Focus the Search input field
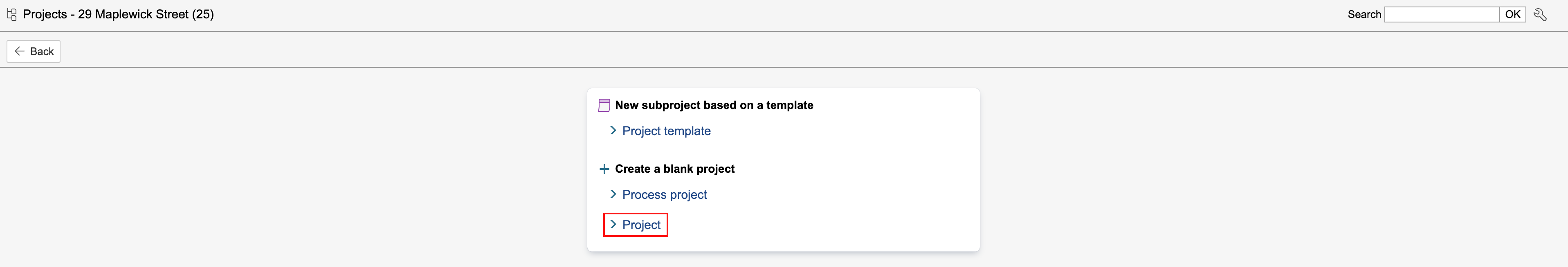Viewport: 1568px width, 267px height. (1441, 15)
